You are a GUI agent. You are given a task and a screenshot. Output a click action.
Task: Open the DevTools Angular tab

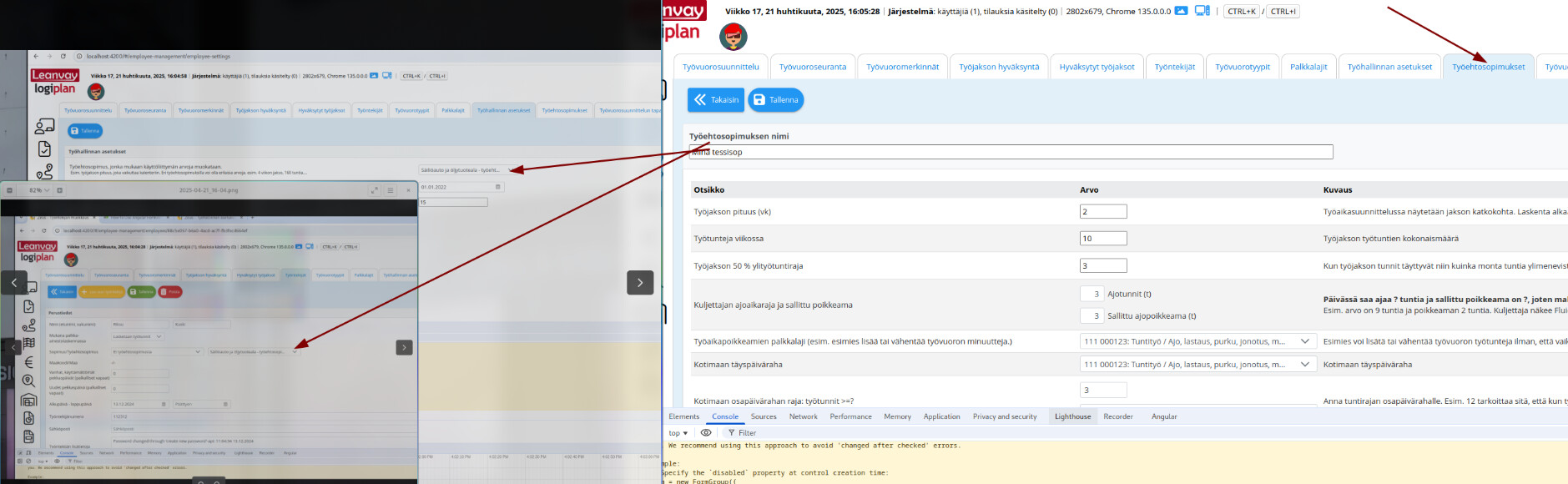coord(1164,416)
